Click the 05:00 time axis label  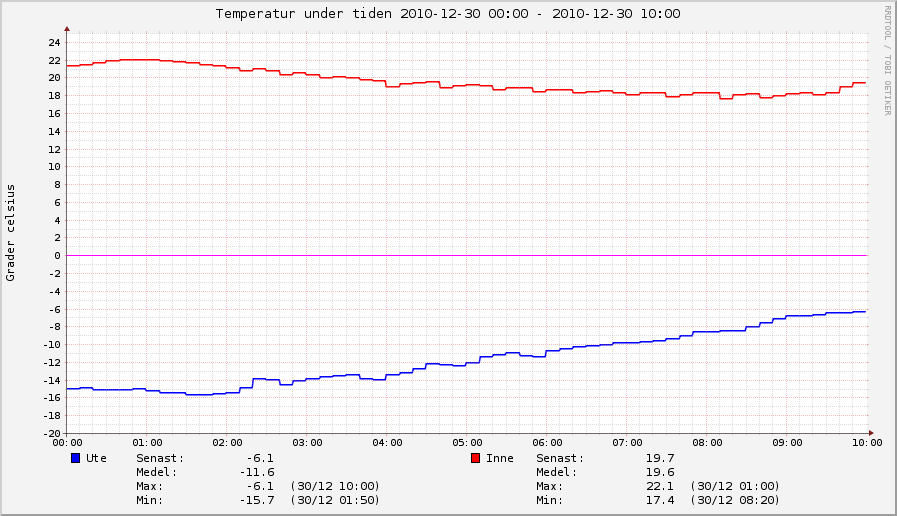coord(467,443)
